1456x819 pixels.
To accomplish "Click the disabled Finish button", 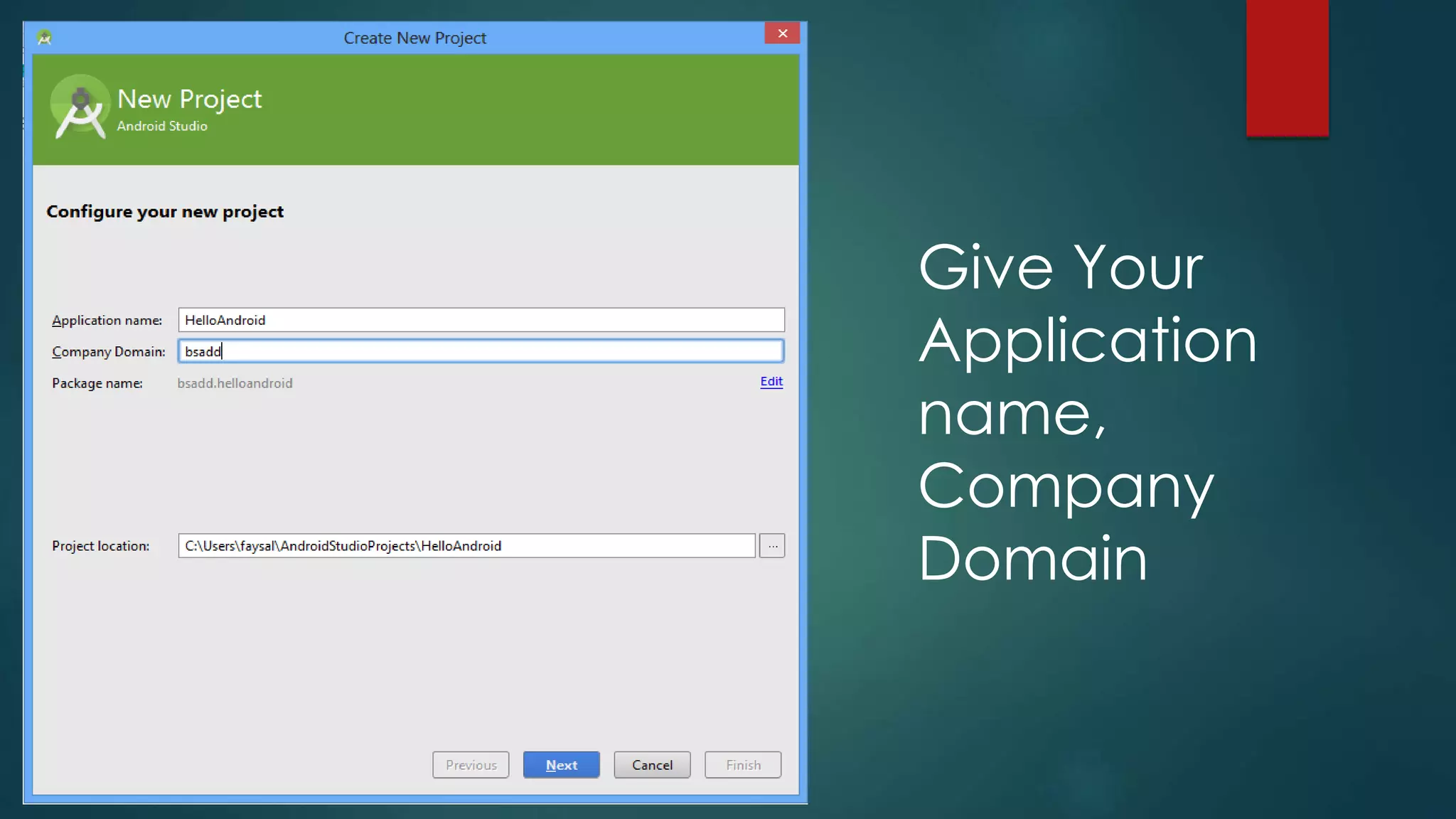I will point(743,765).
